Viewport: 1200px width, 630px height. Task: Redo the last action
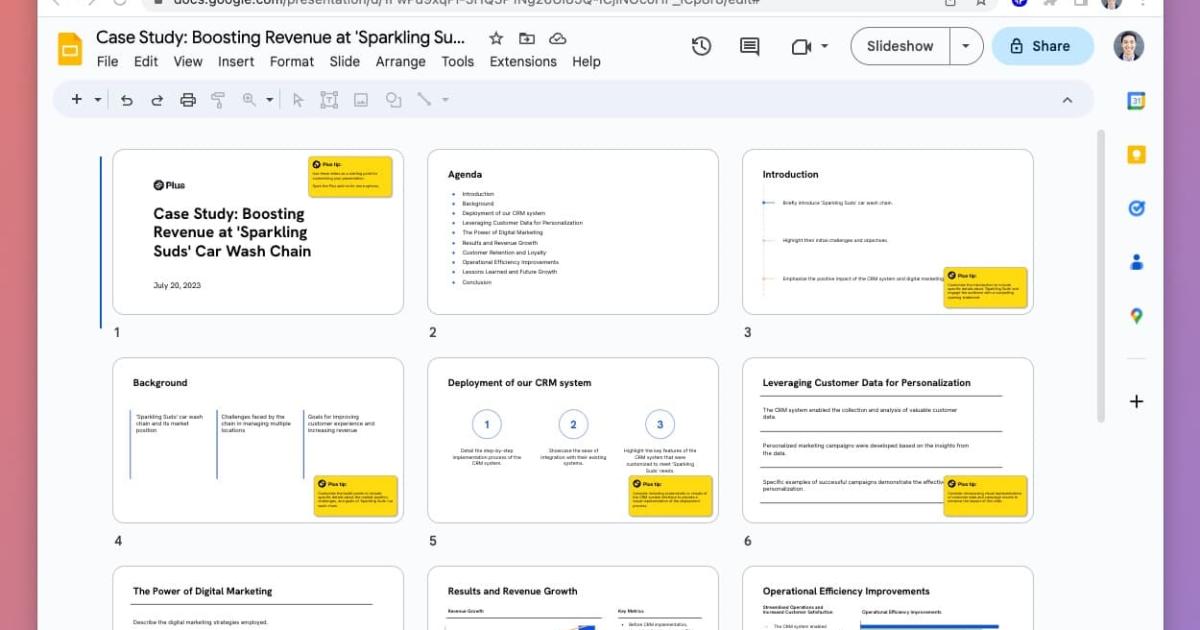[x=158, y=99]
